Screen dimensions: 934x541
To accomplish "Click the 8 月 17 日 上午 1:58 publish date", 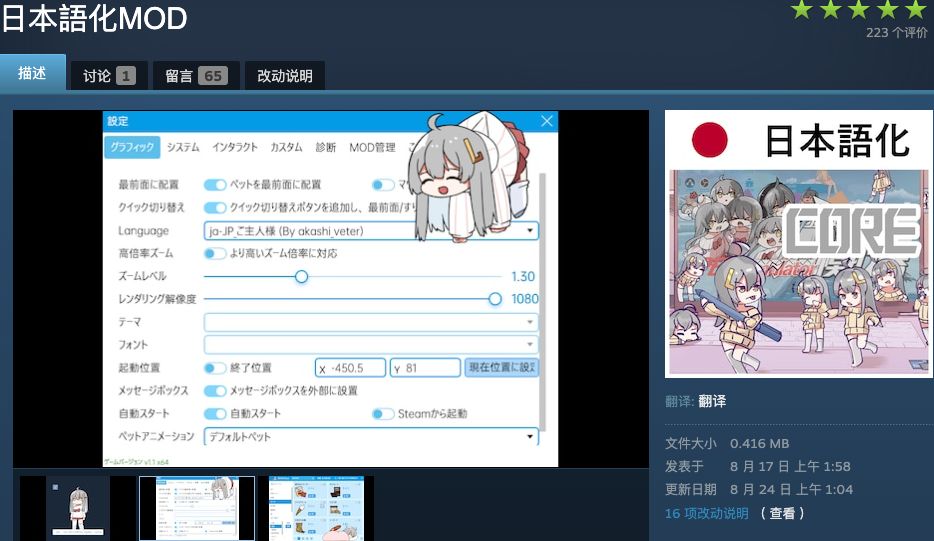I will click(790, 466).
